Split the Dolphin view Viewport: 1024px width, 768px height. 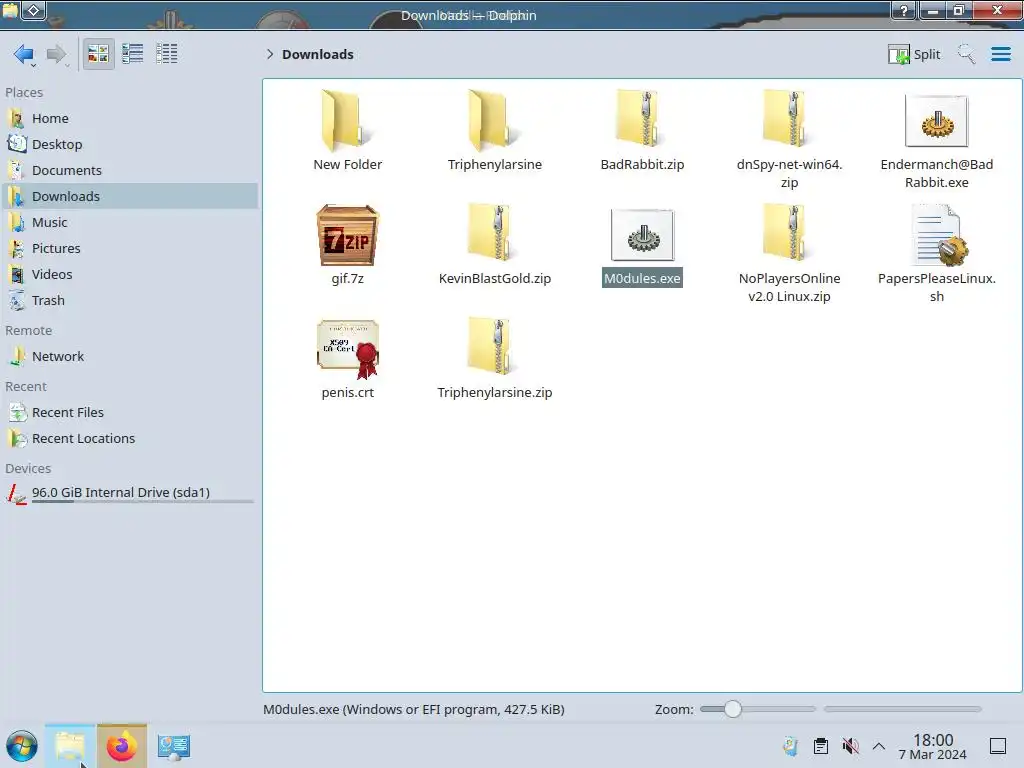[x=914, y=54]
